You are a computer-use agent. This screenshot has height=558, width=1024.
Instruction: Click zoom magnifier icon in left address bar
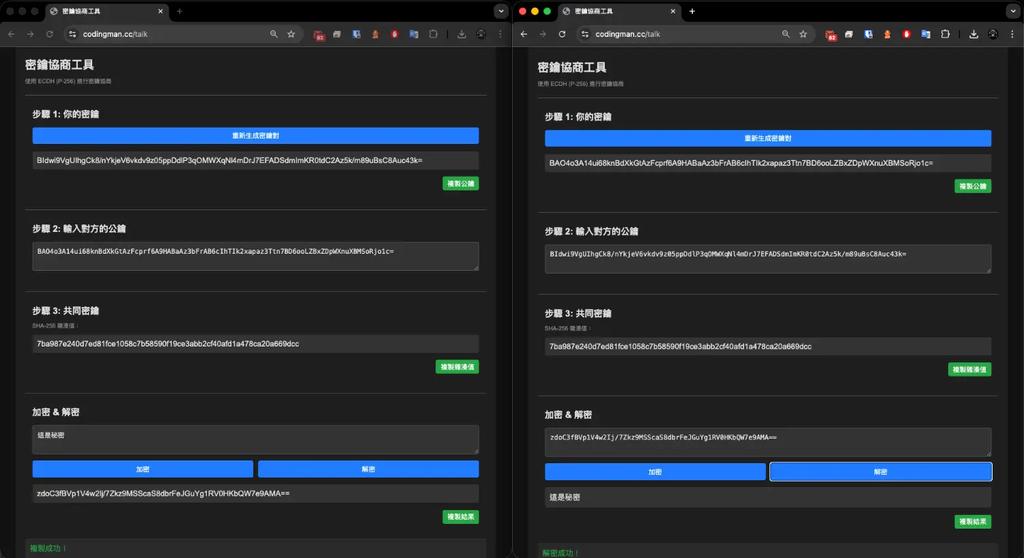pyautogui.click(x=273, y=34)
